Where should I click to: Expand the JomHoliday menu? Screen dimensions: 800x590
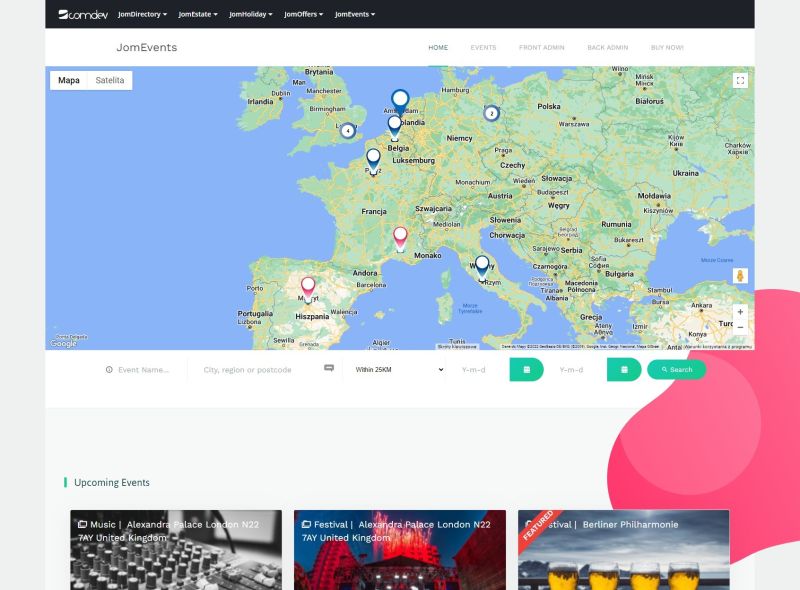[248, 15]
